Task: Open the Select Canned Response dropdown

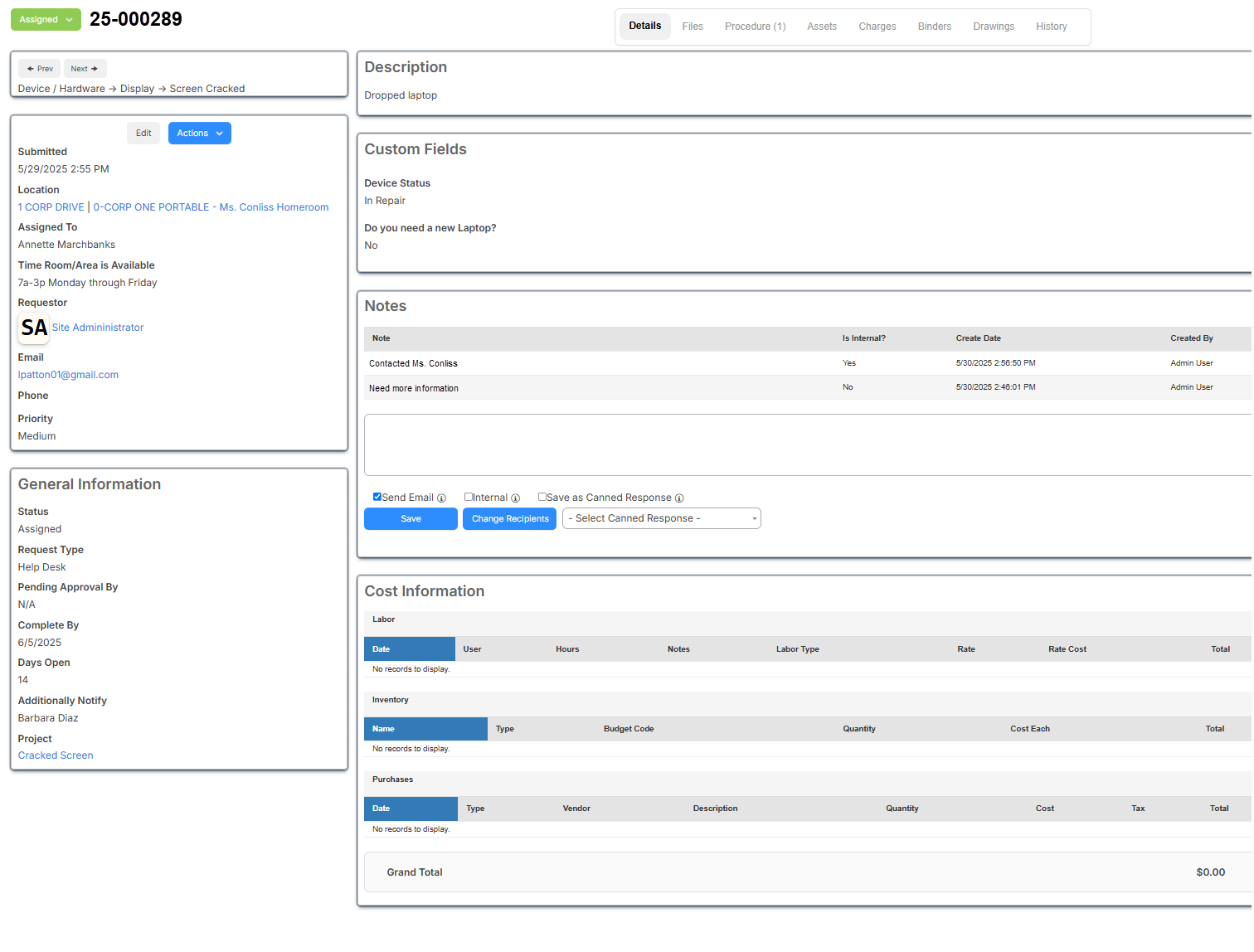Action: (662, 518)
